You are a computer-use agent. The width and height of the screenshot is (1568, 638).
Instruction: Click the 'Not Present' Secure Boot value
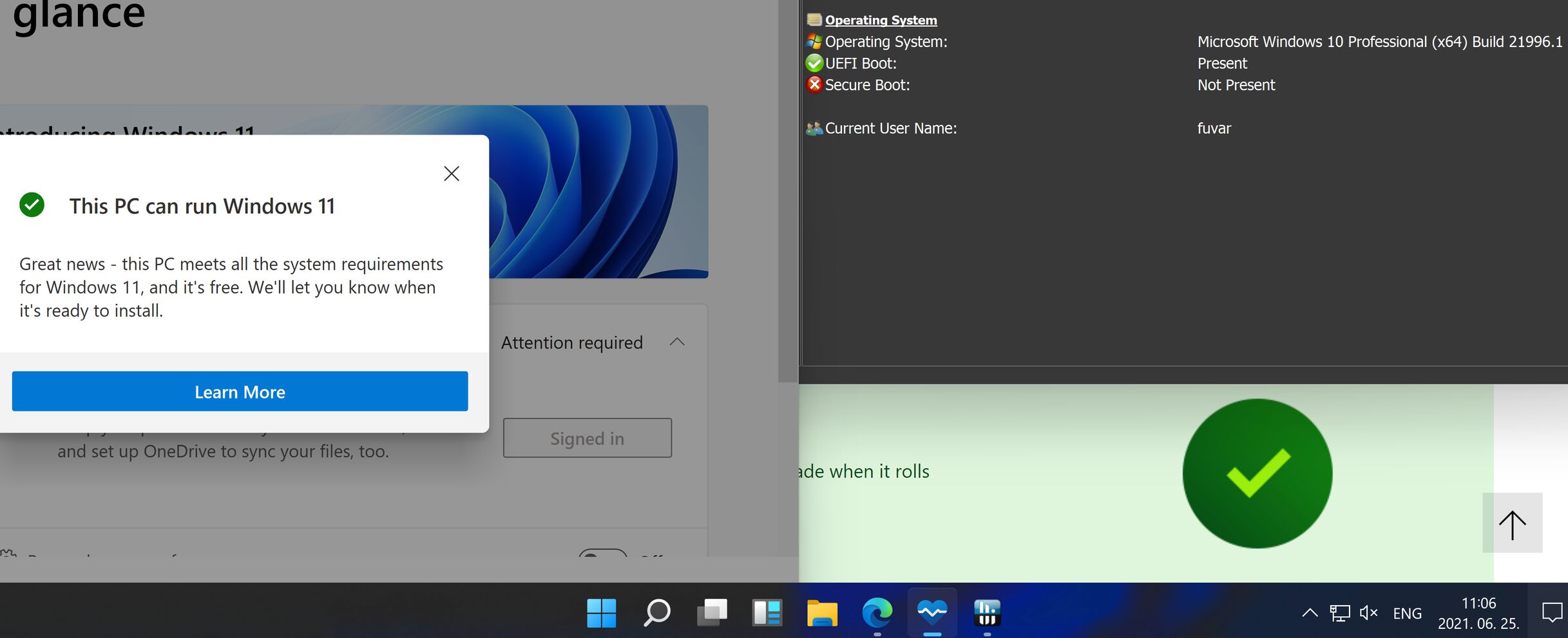point(1236,85)
